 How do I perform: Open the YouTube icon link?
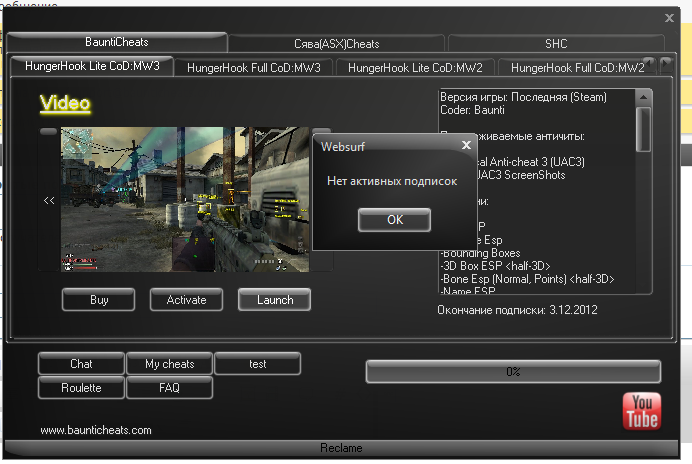642,411
